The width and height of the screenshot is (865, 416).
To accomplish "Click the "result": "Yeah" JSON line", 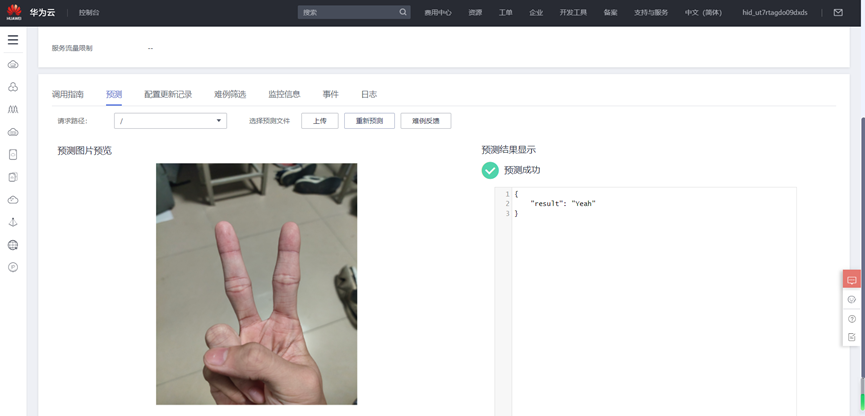I will (563, 204).
